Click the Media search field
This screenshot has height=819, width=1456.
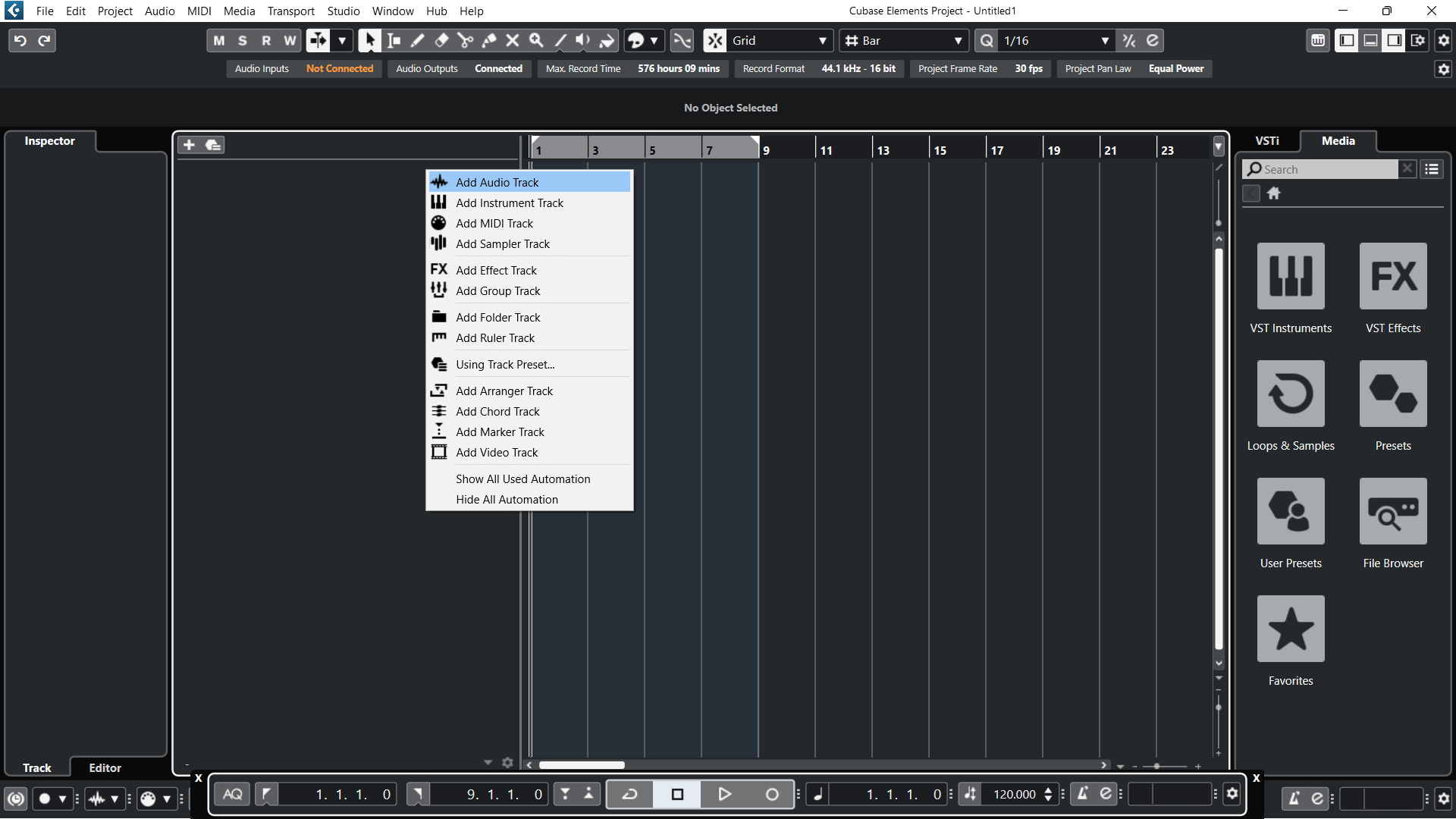click(x=1327, y=169)
